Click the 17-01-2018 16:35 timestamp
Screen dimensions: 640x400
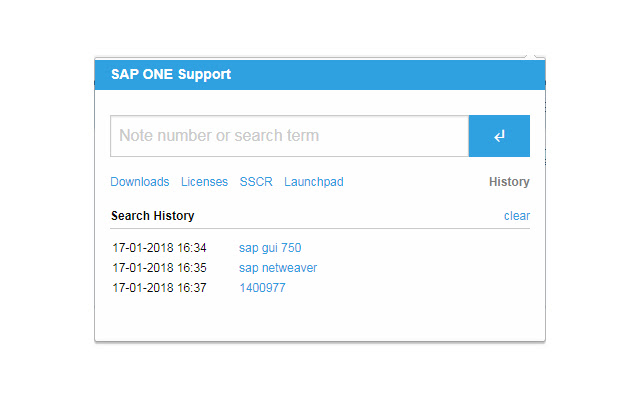(159, 268)
